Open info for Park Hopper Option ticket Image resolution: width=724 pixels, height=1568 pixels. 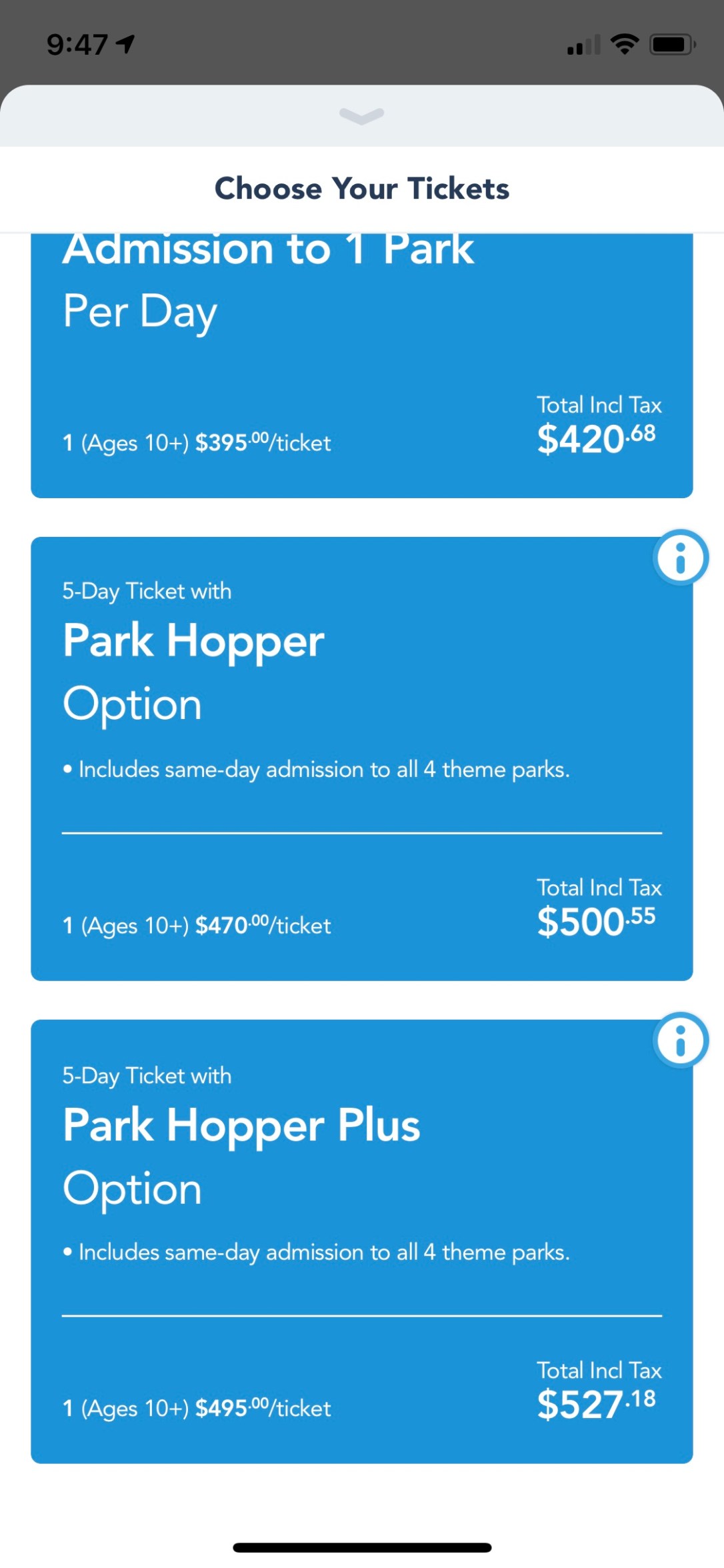pyautogui.click(x=680, y=558)
